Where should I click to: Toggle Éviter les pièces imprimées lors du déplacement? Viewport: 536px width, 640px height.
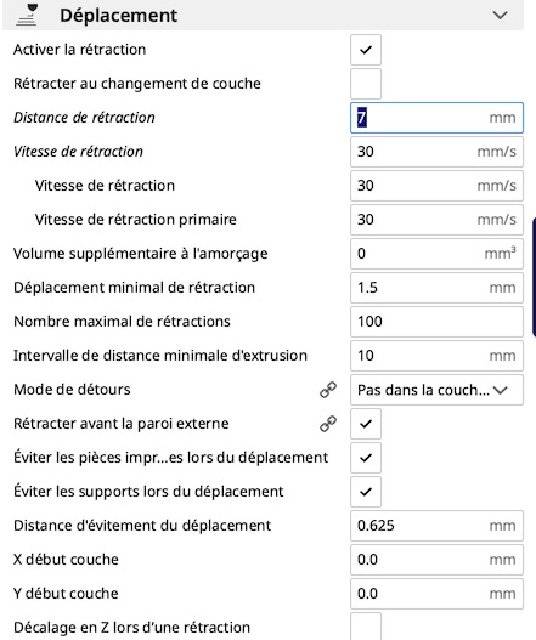[366, 458]
